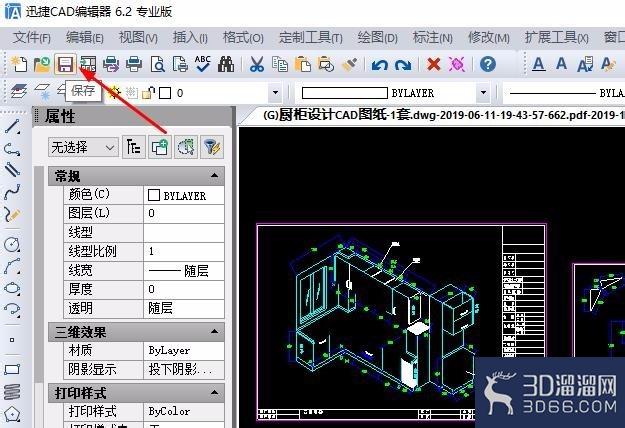Copy selection with the copy icon

(280, 64)
